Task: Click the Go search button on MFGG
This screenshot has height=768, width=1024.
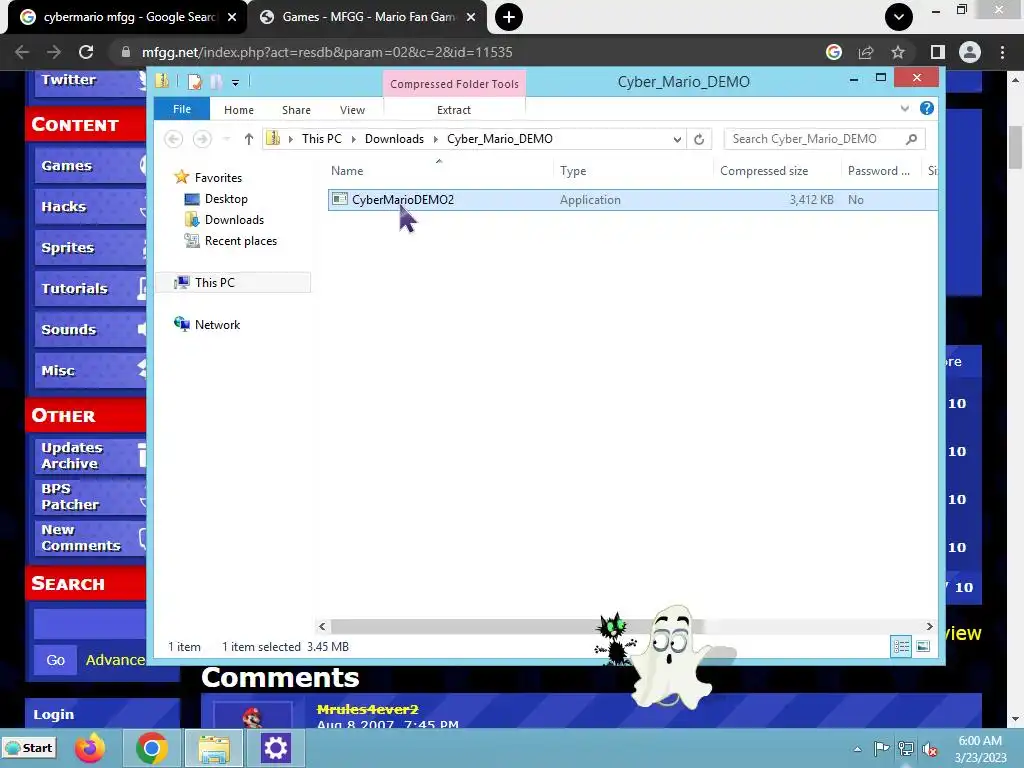Action: tap(56, 660)
